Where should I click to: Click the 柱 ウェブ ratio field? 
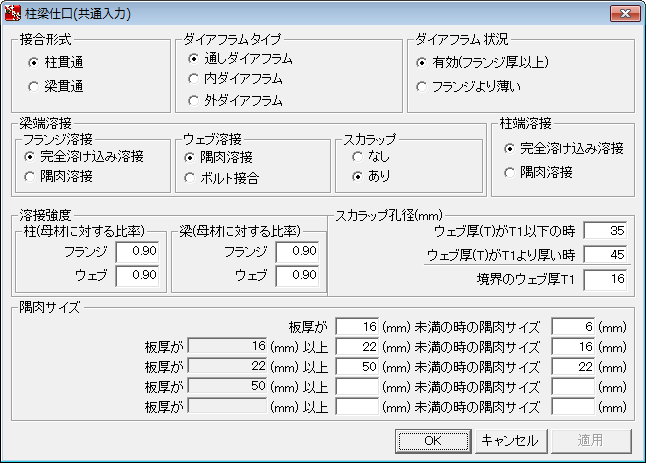137,276
